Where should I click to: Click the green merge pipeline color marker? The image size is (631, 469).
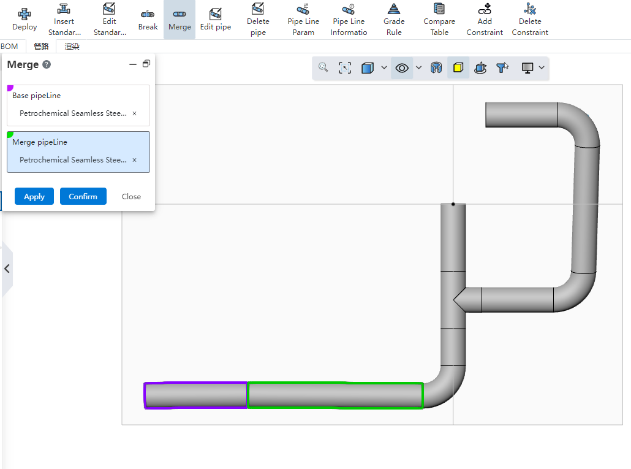(10, 134)
